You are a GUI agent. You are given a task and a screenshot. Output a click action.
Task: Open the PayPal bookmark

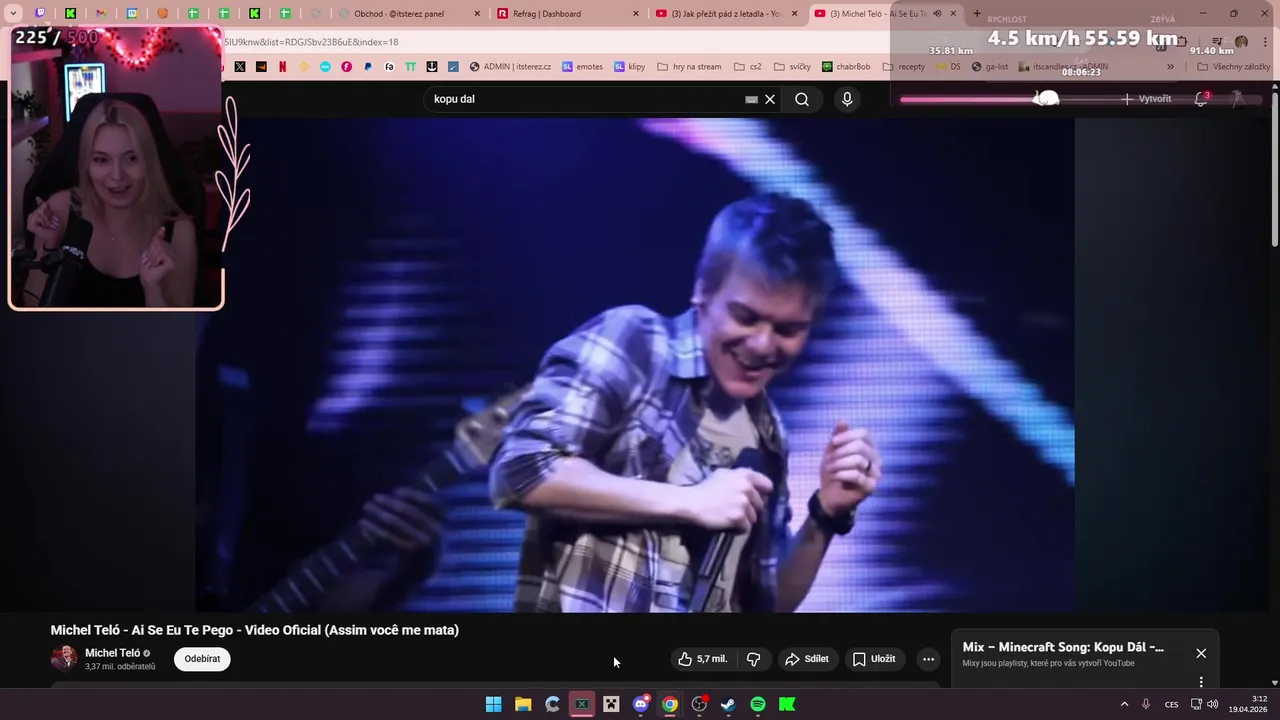[x=368, y=67]
